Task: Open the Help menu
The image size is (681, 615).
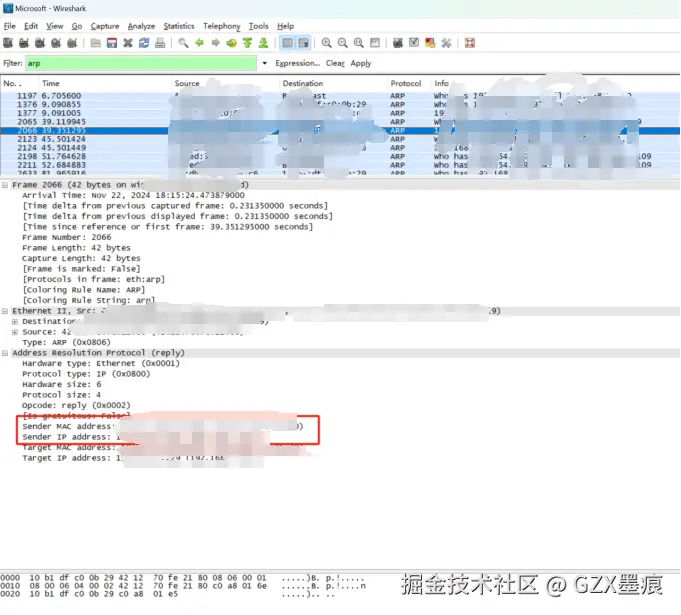Action: click(285, 26)
